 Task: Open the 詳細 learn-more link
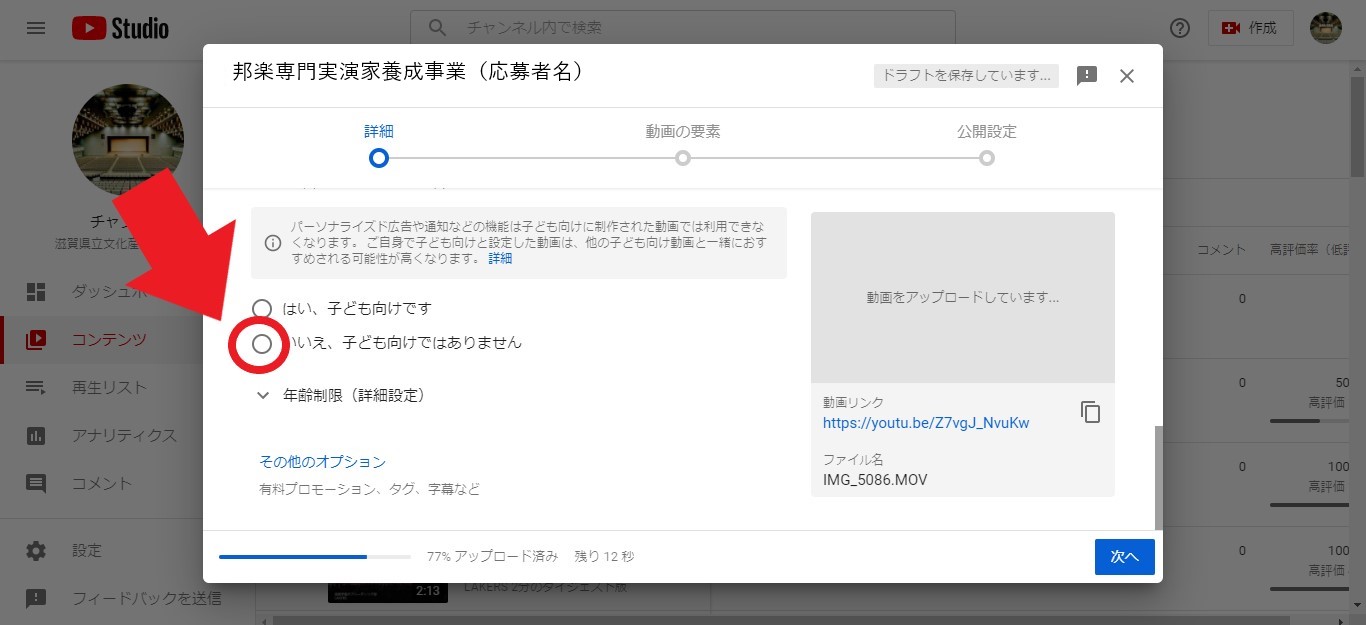500,258
